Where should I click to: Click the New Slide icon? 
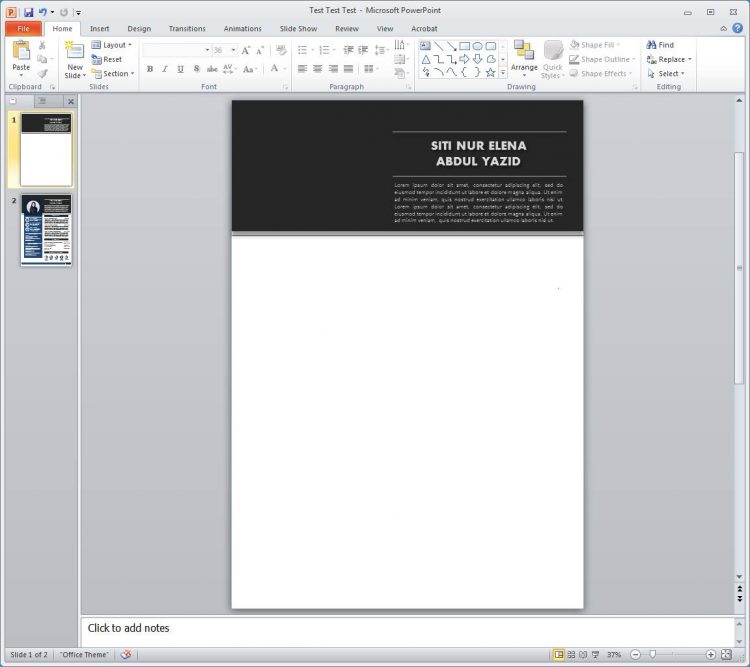(75, 51)
